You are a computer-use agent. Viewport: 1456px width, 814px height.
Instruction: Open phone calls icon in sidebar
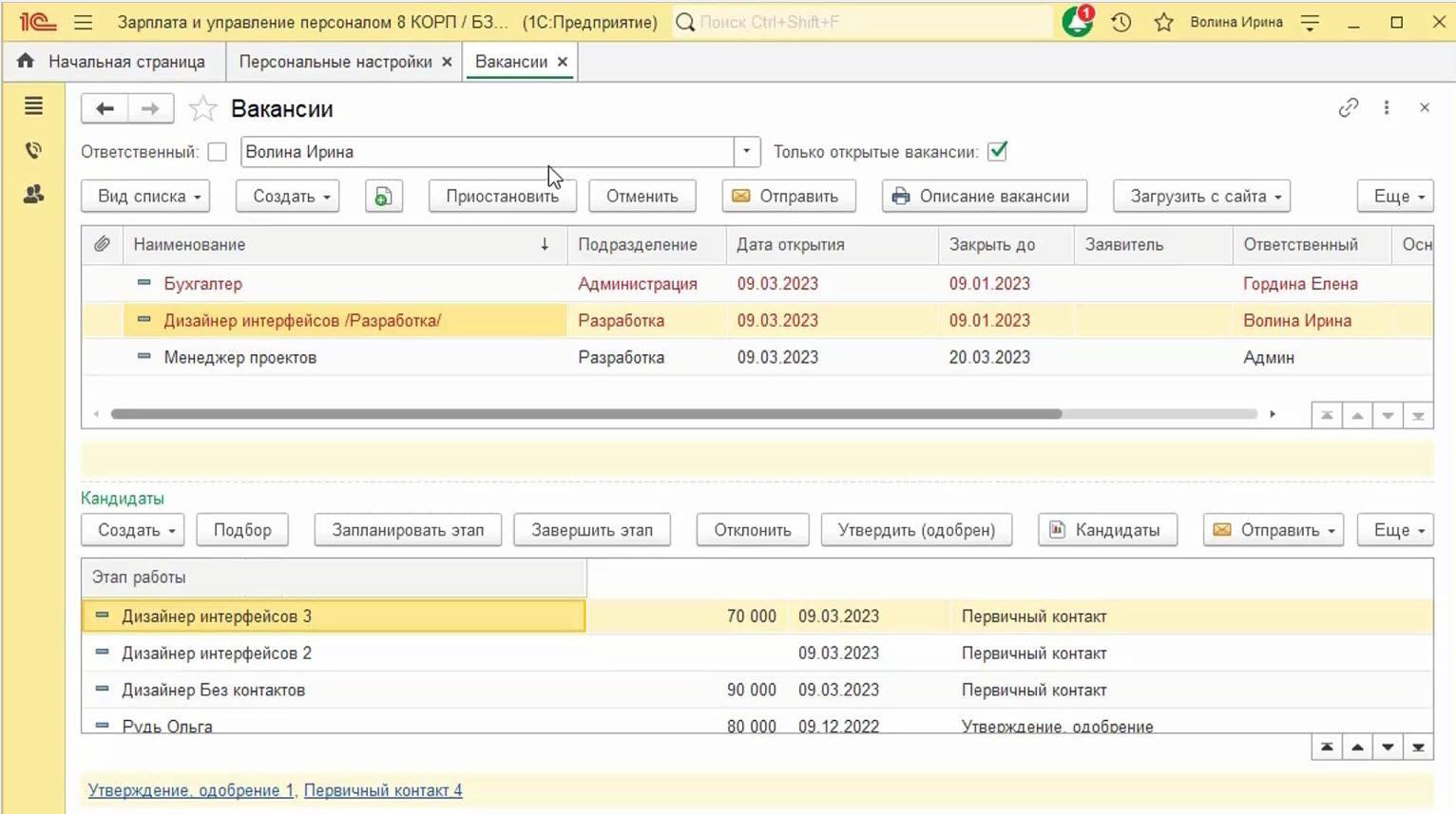coord(33,150)
